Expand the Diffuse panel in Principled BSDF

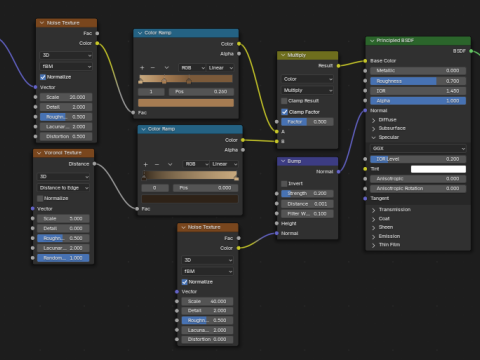tap(373, 120)
